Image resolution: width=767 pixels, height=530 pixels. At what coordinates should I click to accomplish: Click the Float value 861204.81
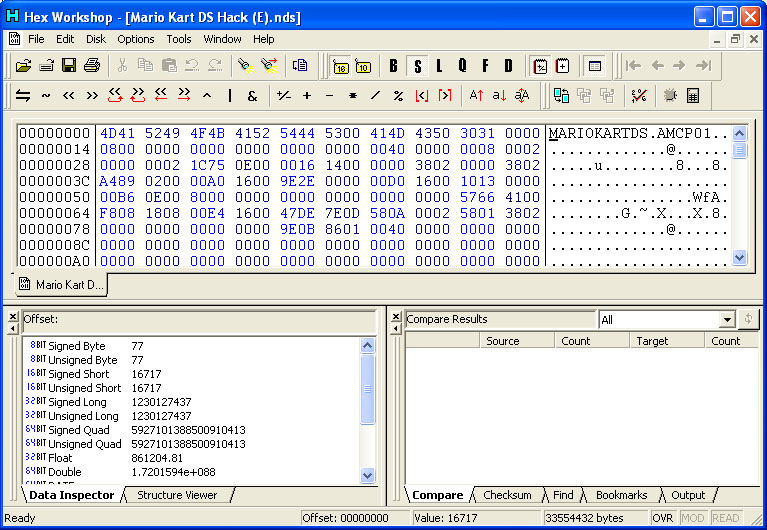(157, 458)
